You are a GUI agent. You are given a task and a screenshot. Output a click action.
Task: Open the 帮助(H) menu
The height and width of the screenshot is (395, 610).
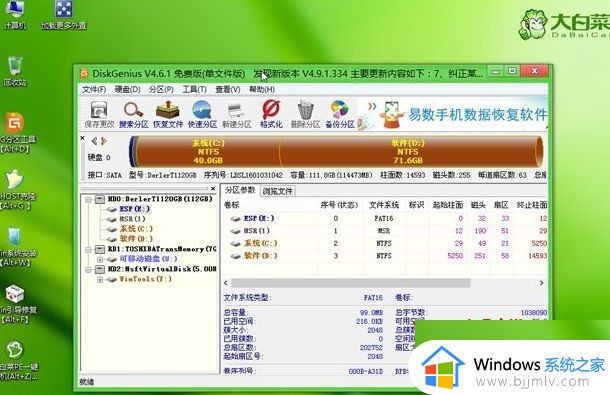pyautogui.click(x=262, y=90)
